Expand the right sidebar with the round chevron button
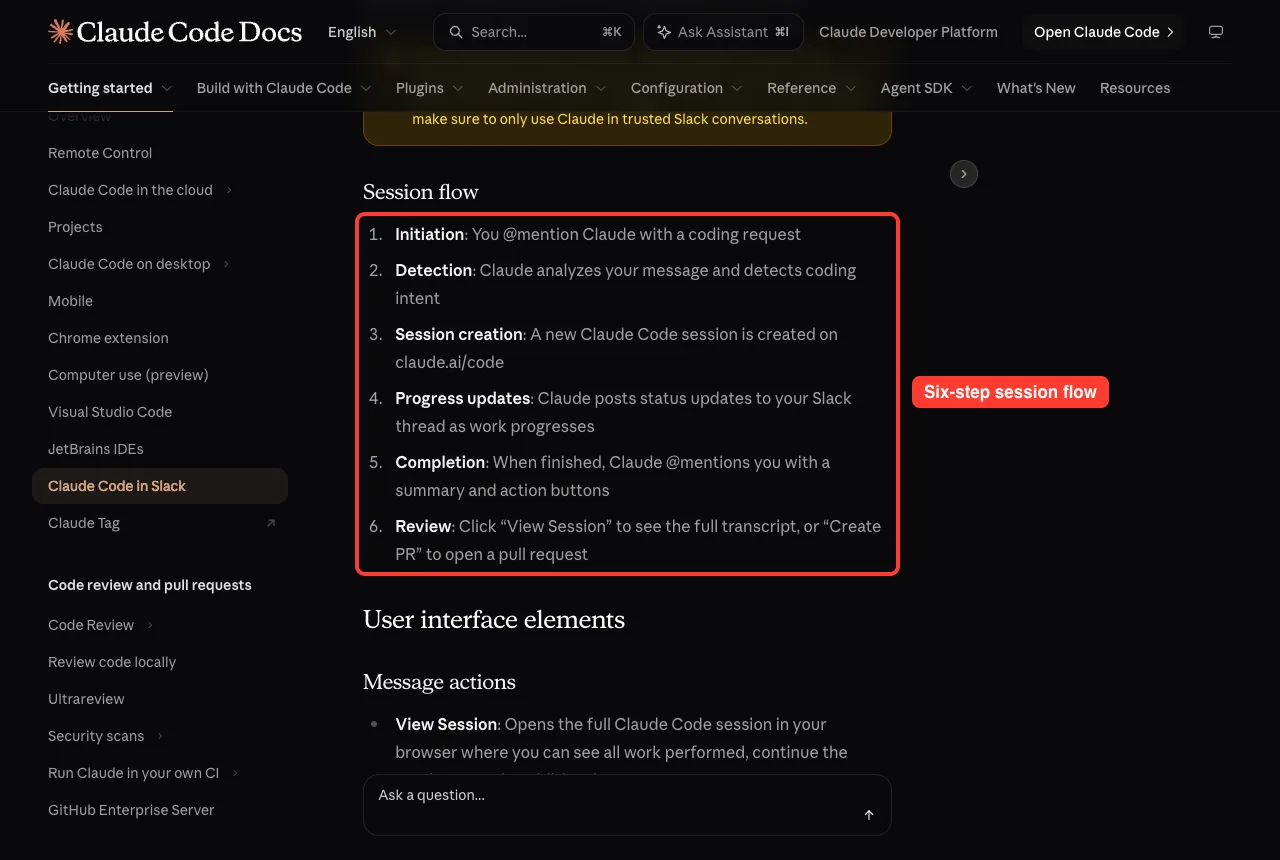Screen dimensions: 1280x860 963,174
